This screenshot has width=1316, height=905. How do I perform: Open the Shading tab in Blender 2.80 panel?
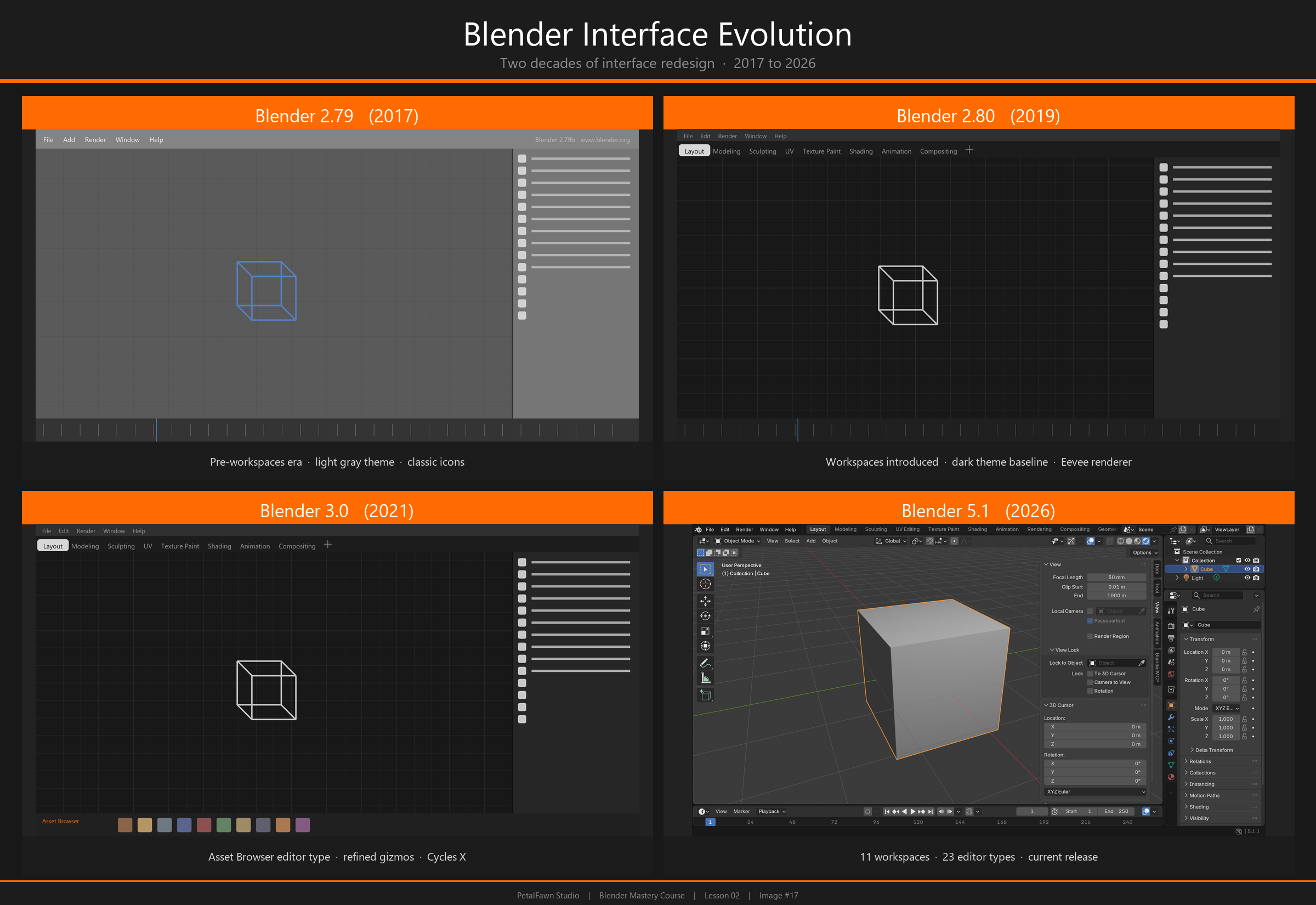pos(861,151)
